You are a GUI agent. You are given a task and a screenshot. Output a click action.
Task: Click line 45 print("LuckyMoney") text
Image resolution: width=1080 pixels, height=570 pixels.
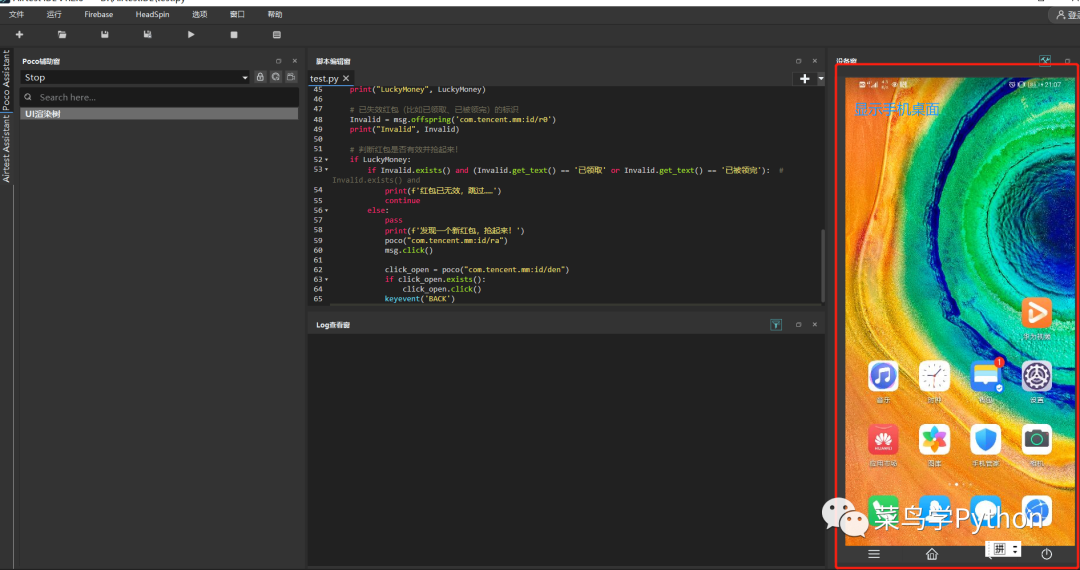coord(417,89)
